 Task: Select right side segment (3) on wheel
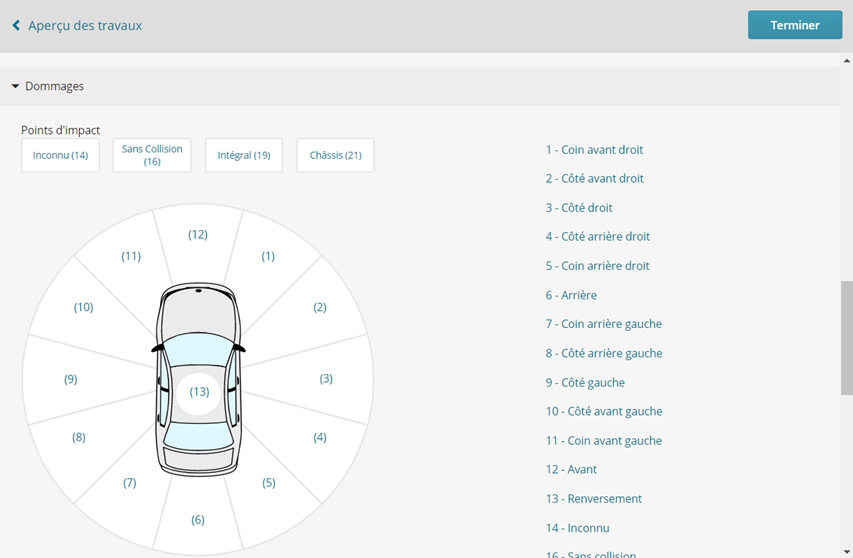326,379
